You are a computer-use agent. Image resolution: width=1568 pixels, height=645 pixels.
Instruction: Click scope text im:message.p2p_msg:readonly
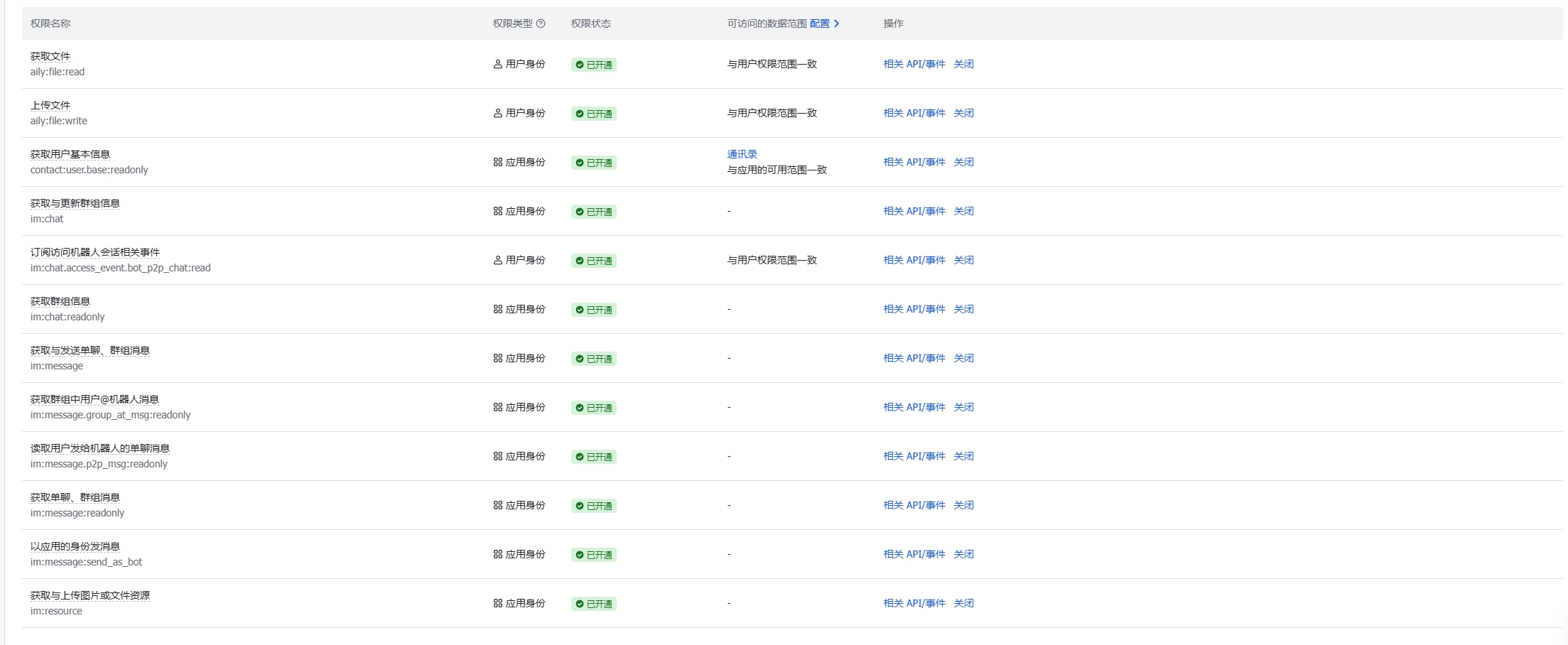[99, 464]
